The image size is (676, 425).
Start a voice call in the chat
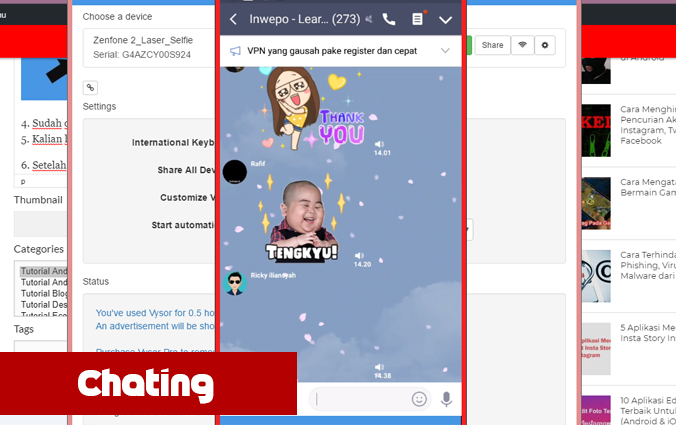(x=389, y=19)
